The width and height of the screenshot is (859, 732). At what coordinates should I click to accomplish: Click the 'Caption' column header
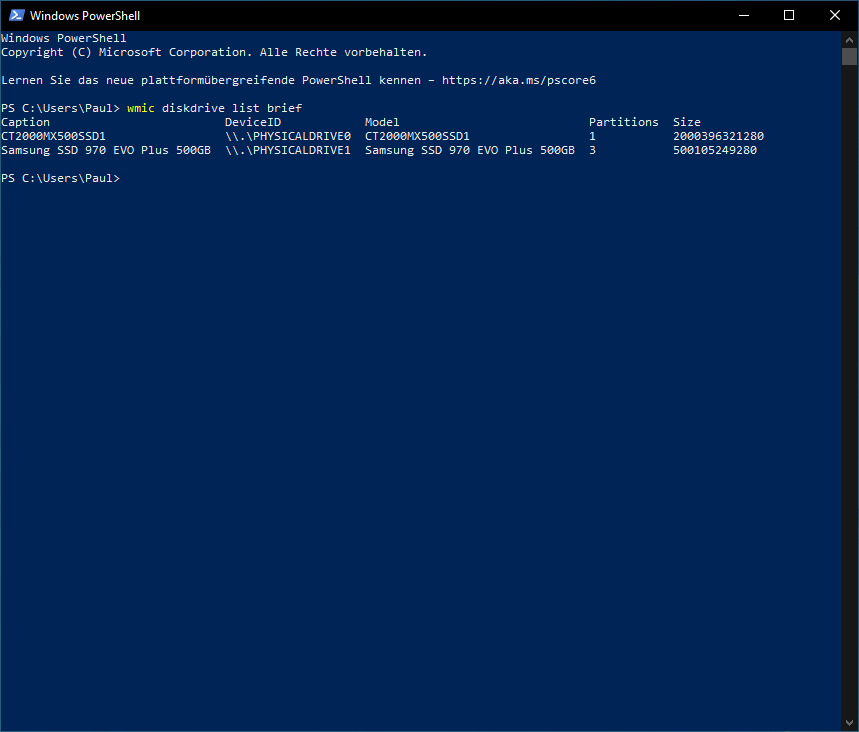pos(25,122)
